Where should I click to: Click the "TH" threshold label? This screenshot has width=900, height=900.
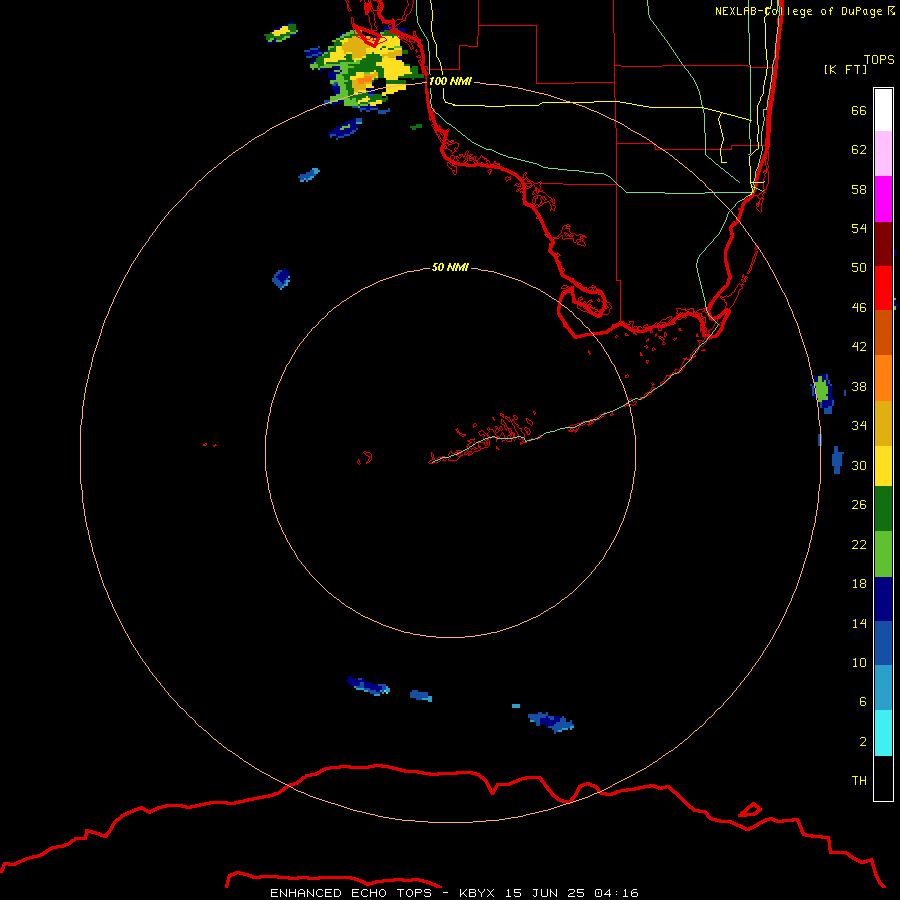[x=859, y=781]
